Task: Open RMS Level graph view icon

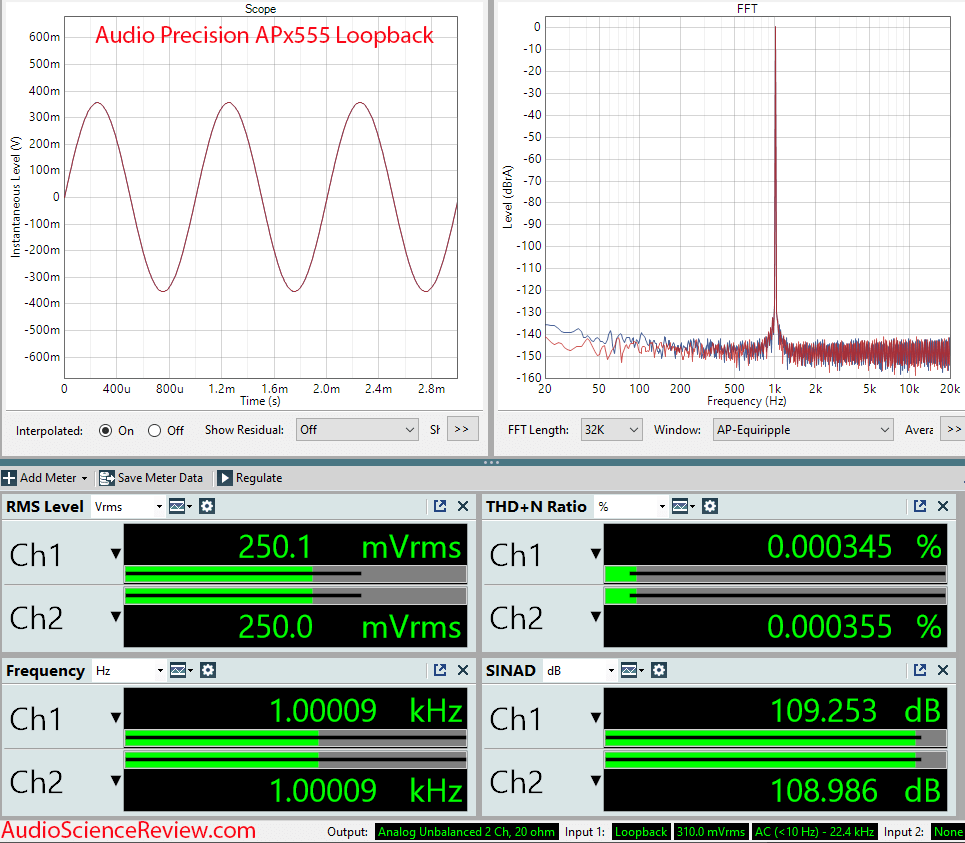Action: (177, 506)
